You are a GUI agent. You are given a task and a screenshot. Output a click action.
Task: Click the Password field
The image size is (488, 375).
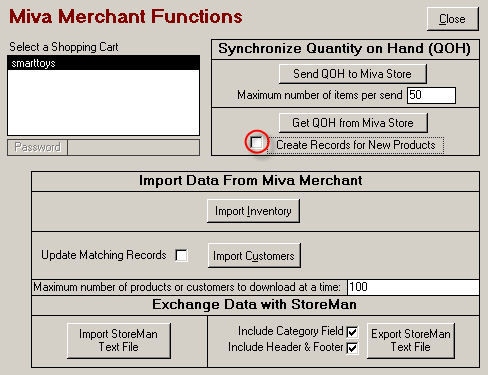click(x=133, y=147)
